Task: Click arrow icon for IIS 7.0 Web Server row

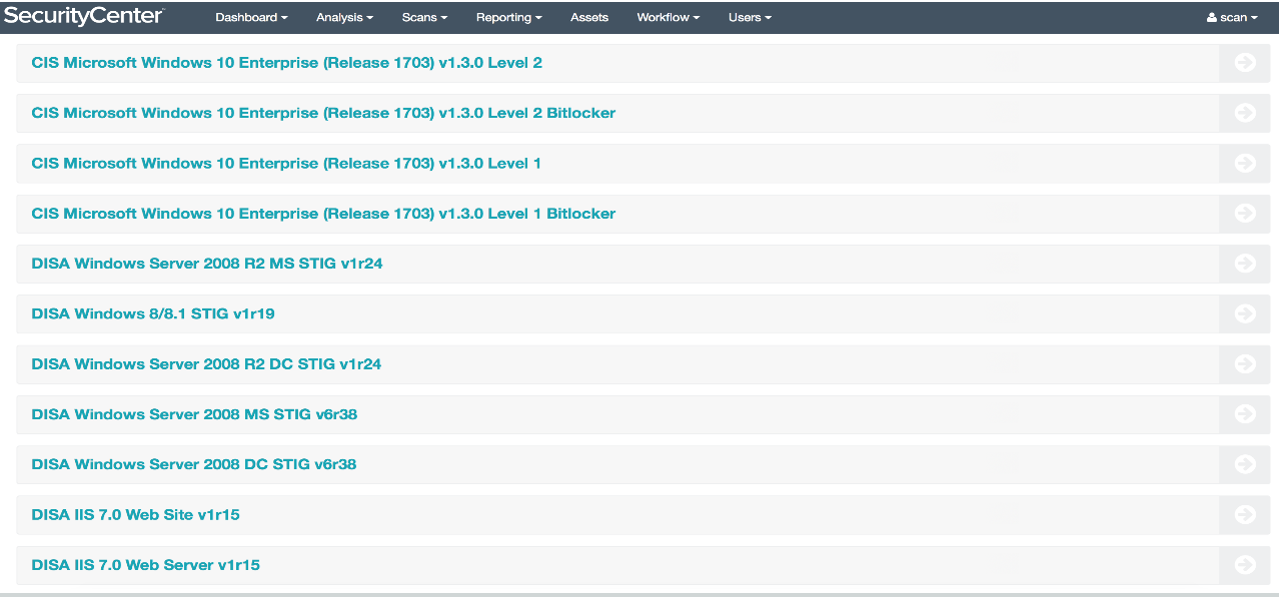Action: 1245,565
